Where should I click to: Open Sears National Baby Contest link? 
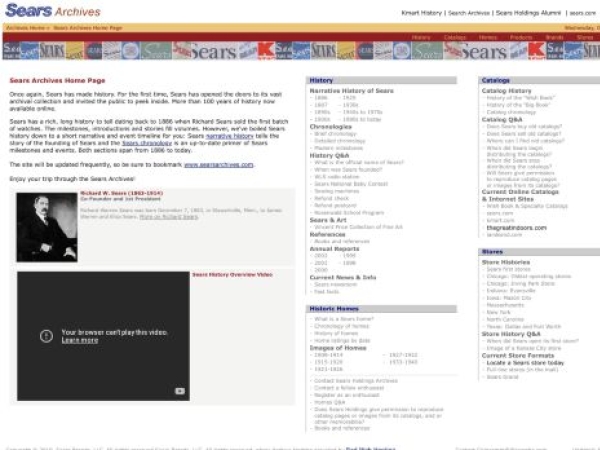coord(351,184)
